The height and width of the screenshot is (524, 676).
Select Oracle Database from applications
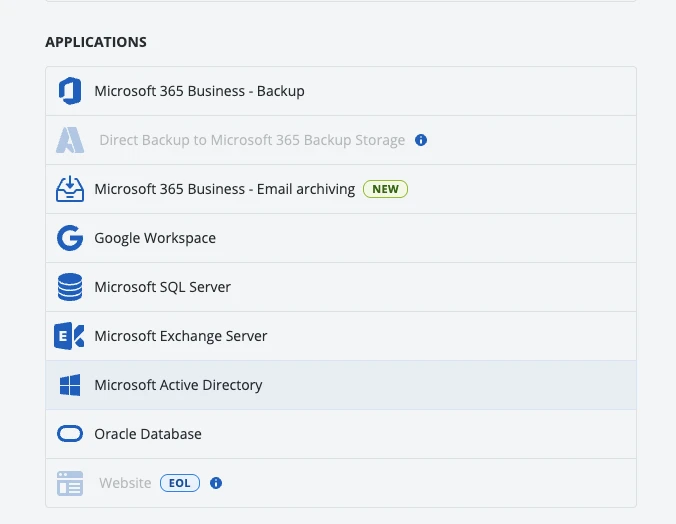(x=341, y=434)
